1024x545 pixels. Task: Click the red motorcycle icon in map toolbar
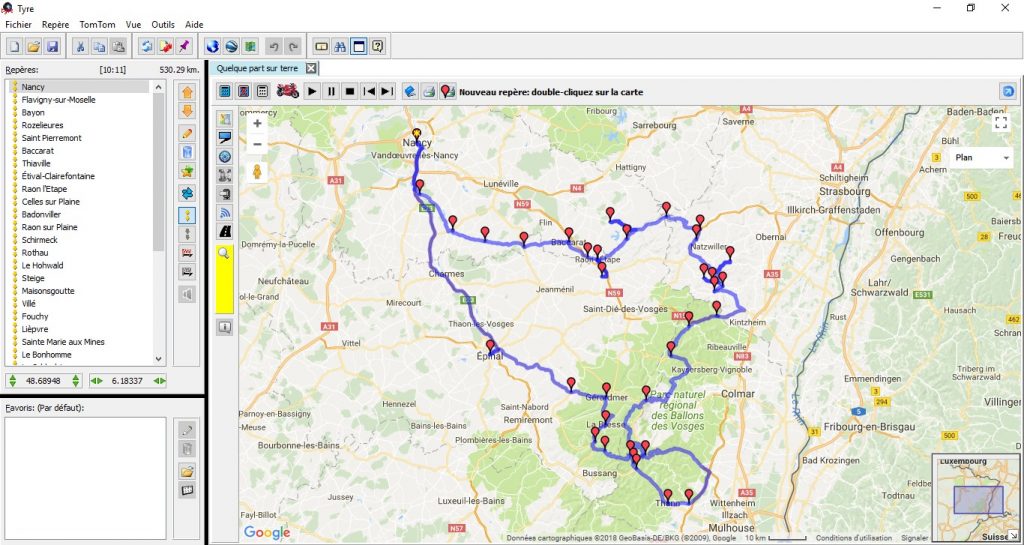pyautogui.click(x=288, y=91)
